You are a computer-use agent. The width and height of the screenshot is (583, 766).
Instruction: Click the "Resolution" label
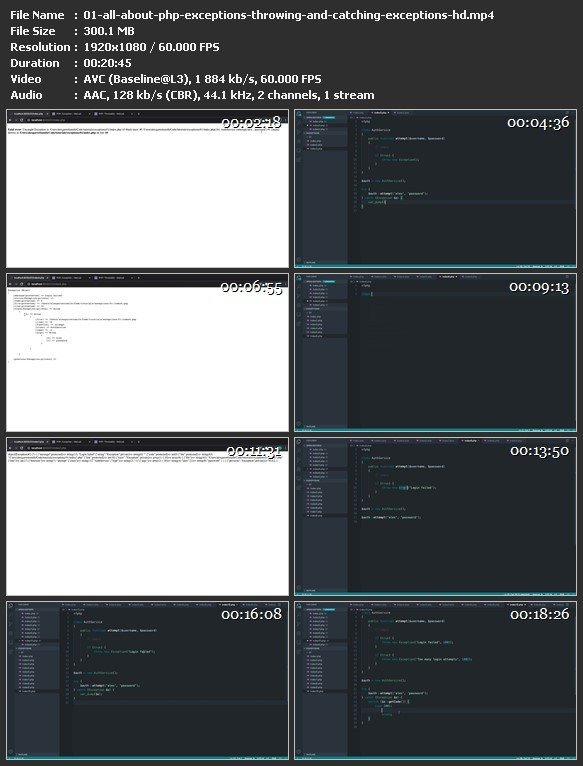point(40,47)
